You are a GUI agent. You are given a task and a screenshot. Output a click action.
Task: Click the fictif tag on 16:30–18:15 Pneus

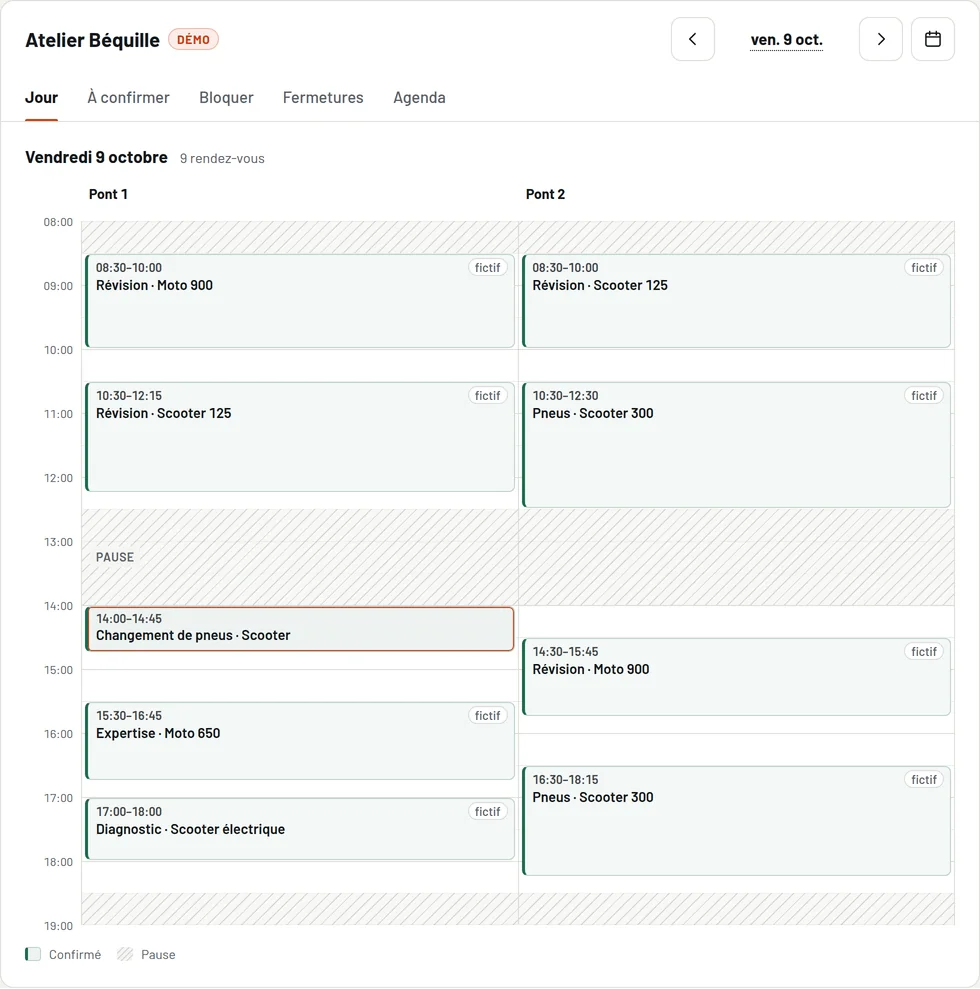tap(924, 780)
